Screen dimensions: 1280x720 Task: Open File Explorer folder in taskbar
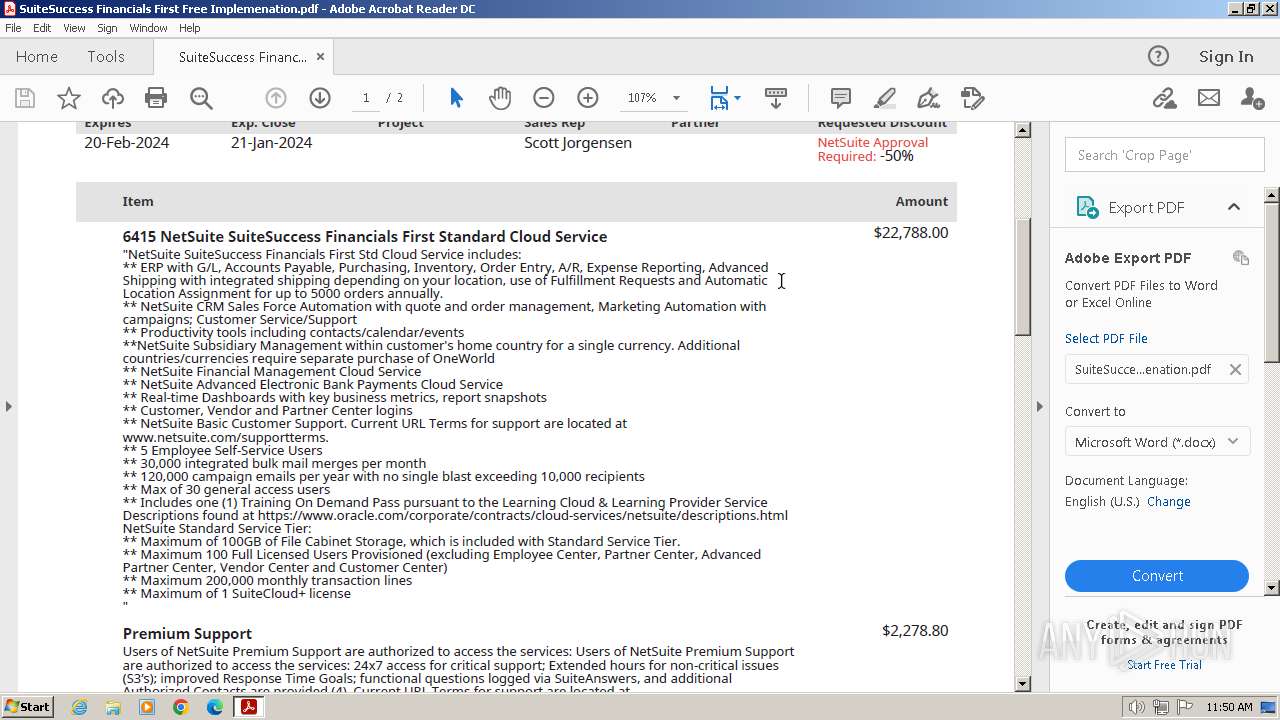(x=113, y=707)
